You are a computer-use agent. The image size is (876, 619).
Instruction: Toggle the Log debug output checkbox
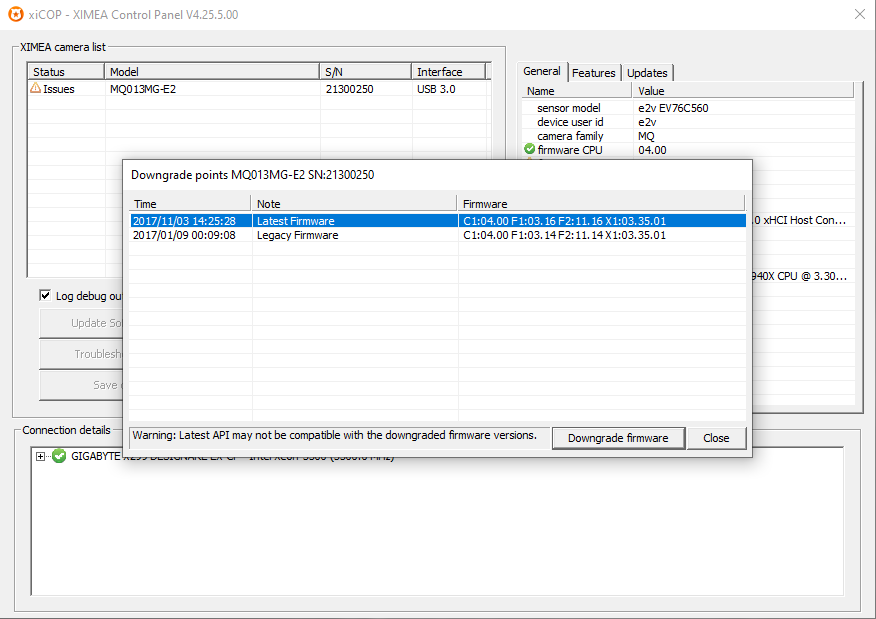(x=45, y=296)
